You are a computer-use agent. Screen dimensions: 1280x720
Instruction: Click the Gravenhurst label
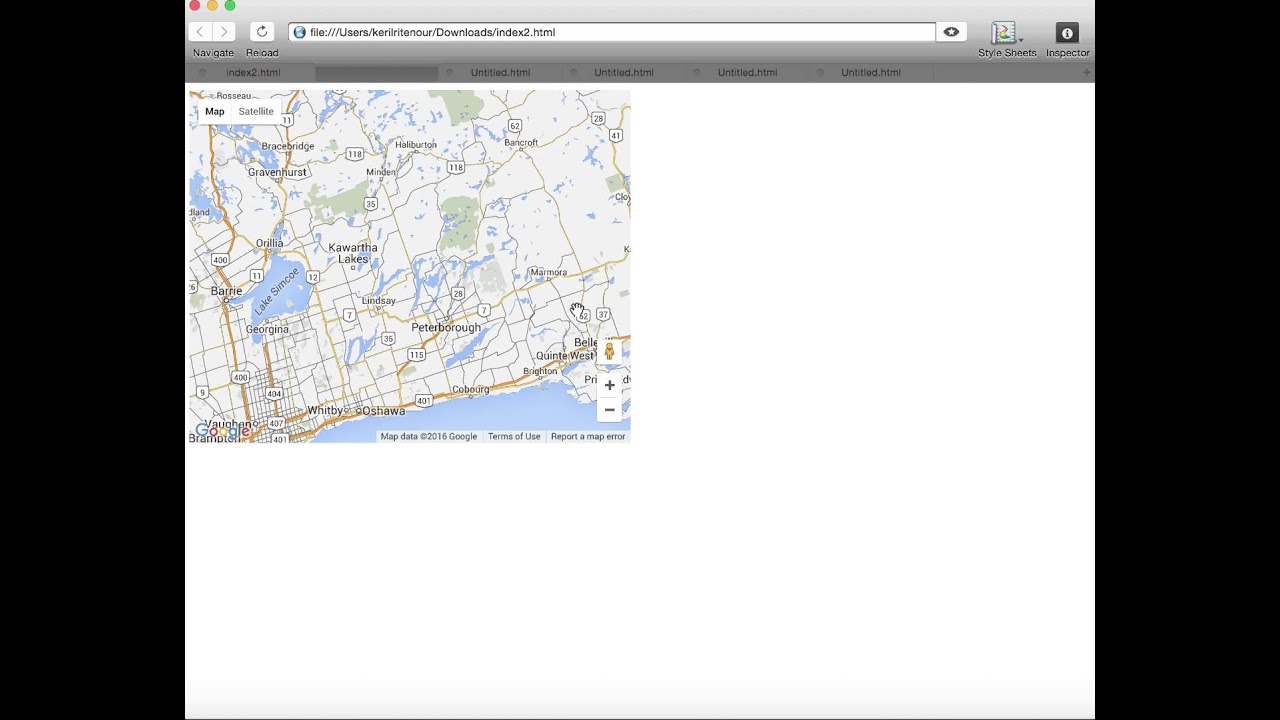(x=277, y=172)
